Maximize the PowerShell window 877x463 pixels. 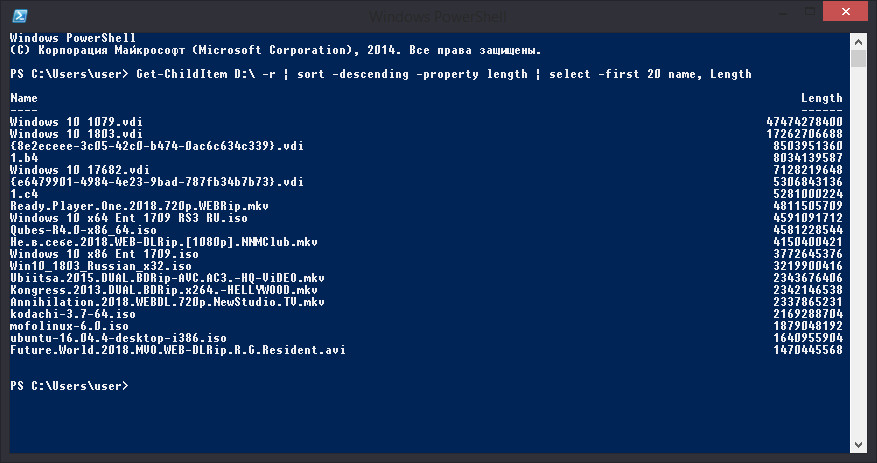[809, 11]
